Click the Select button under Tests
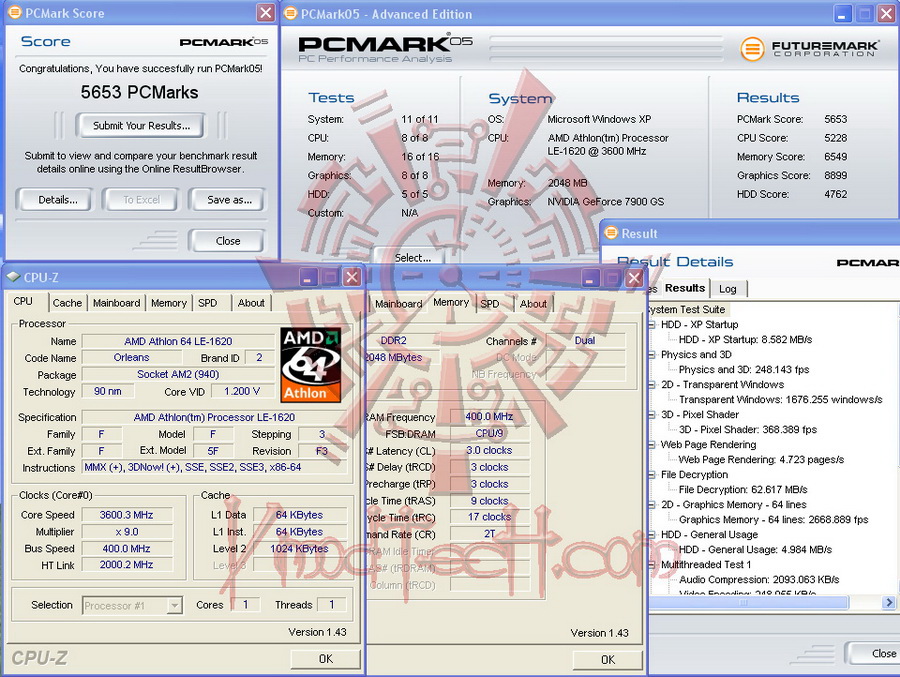Screen dimensions: 900x677 412,258
